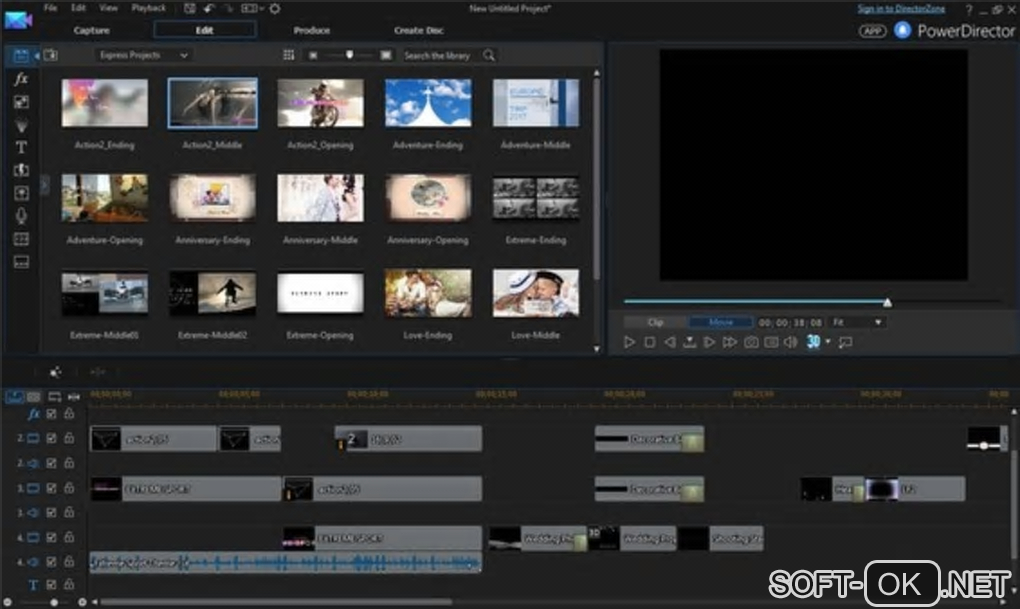Click the timeline tools icon above tracks
This screenshot has height=609, width=1020.
(55, 372)
